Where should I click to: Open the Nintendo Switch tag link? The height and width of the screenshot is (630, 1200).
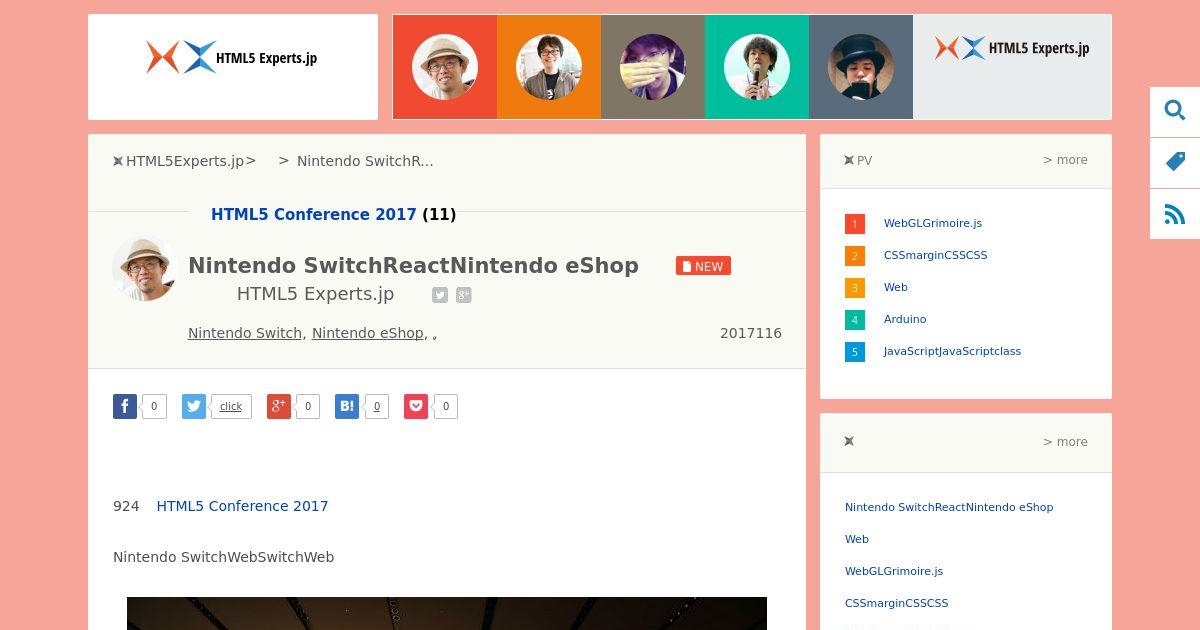coord(245,333)
